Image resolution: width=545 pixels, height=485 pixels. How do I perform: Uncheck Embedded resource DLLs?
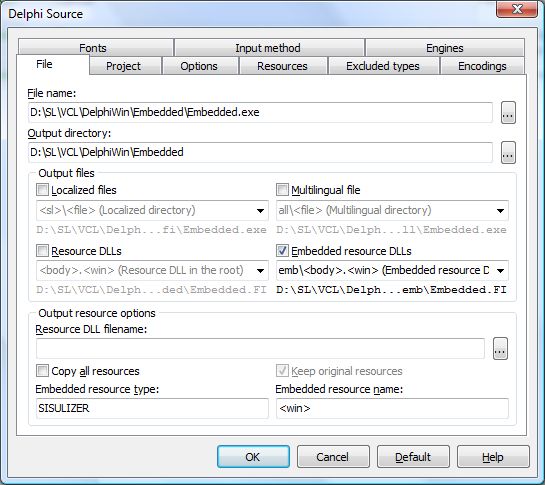tap(282, 251)
